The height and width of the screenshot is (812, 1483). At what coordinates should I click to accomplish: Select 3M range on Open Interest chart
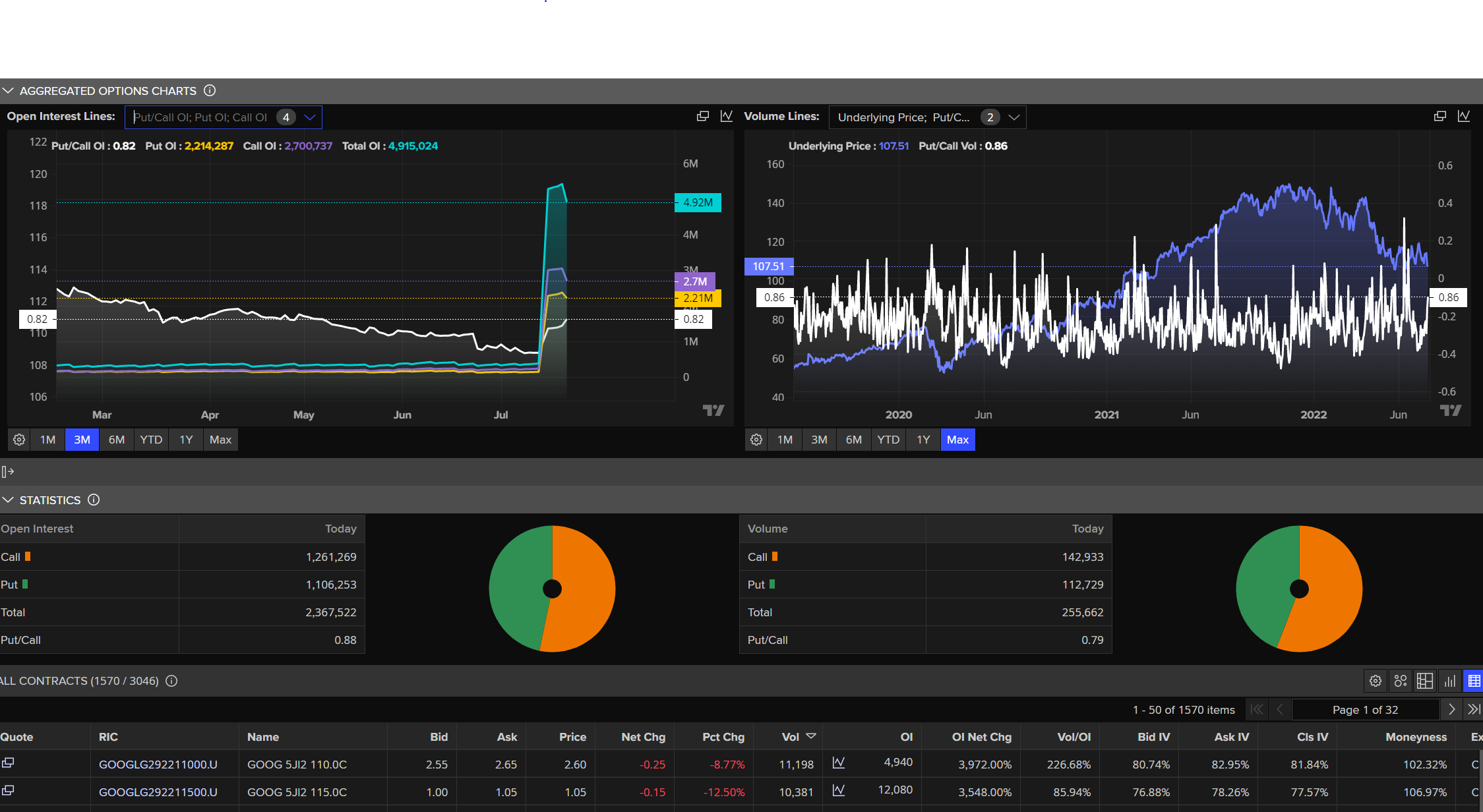(x=82, y=440)
